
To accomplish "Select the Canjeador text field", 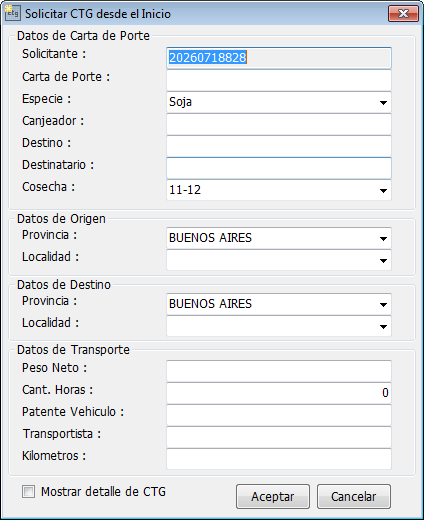I will click(279, 124).
